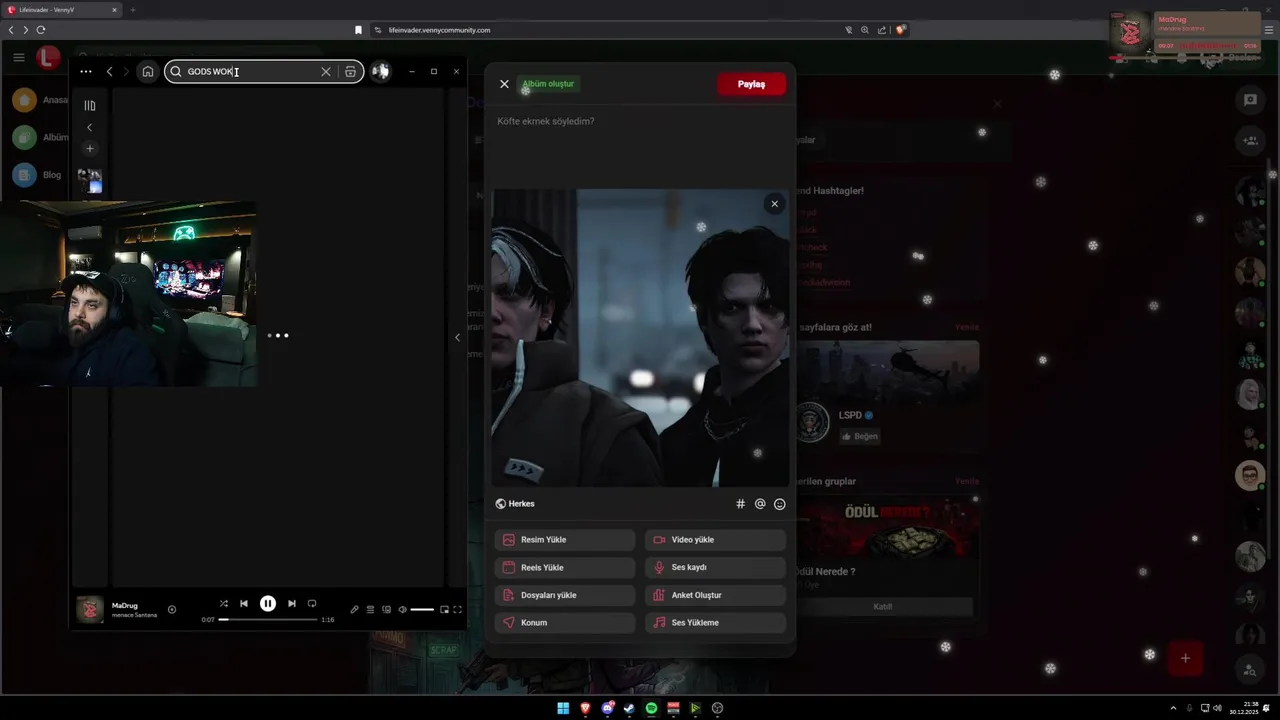Open Discord from the taskbar
Image resolution: width=1280 pixels, height=720 pixels.
coord(607,708)
